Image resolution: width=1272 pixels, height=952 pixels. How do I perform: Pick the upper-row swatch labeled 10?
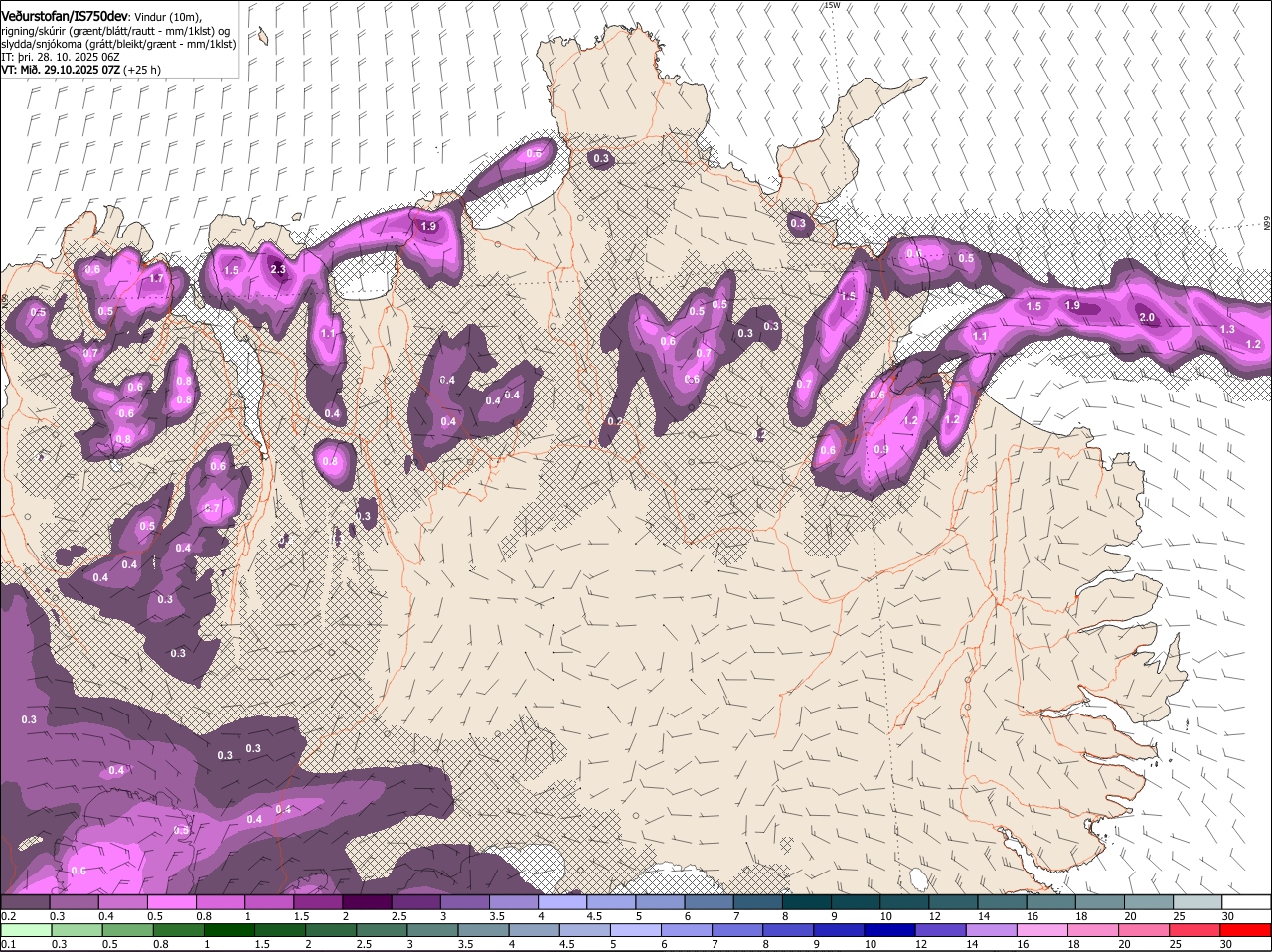coord(903,901)
